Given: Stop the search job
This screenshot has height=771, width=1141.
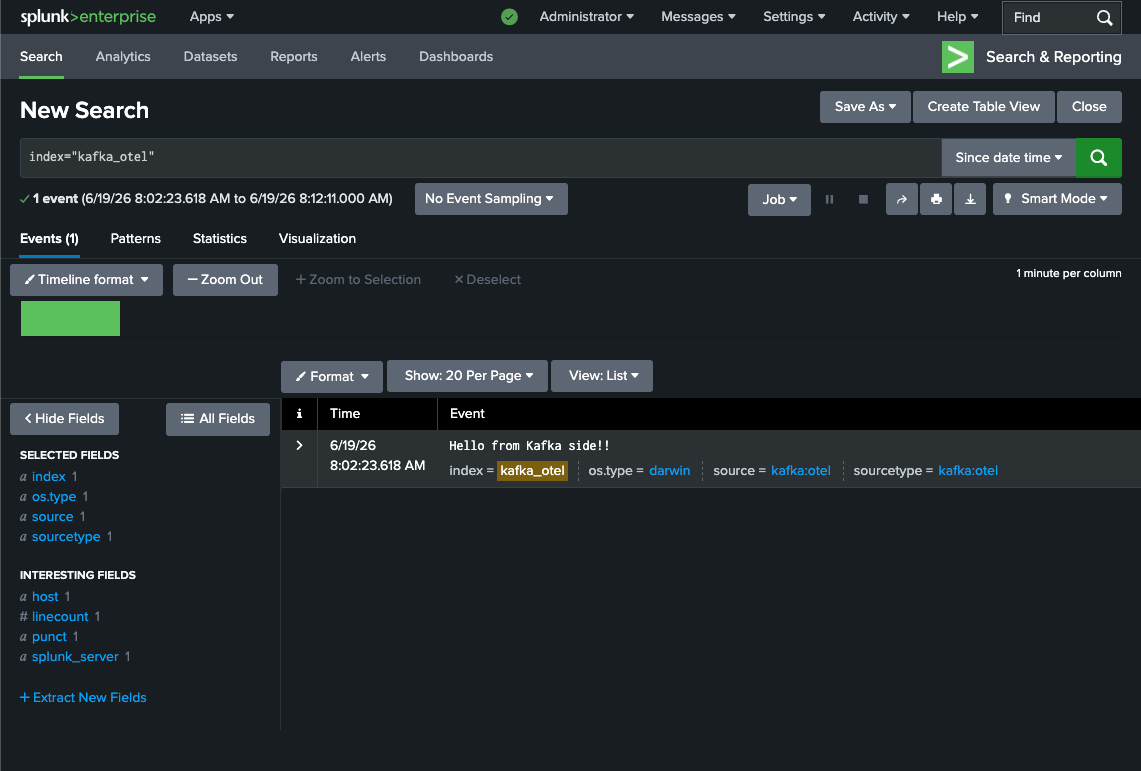Looking at the screenshot, I should click(863, 199).
